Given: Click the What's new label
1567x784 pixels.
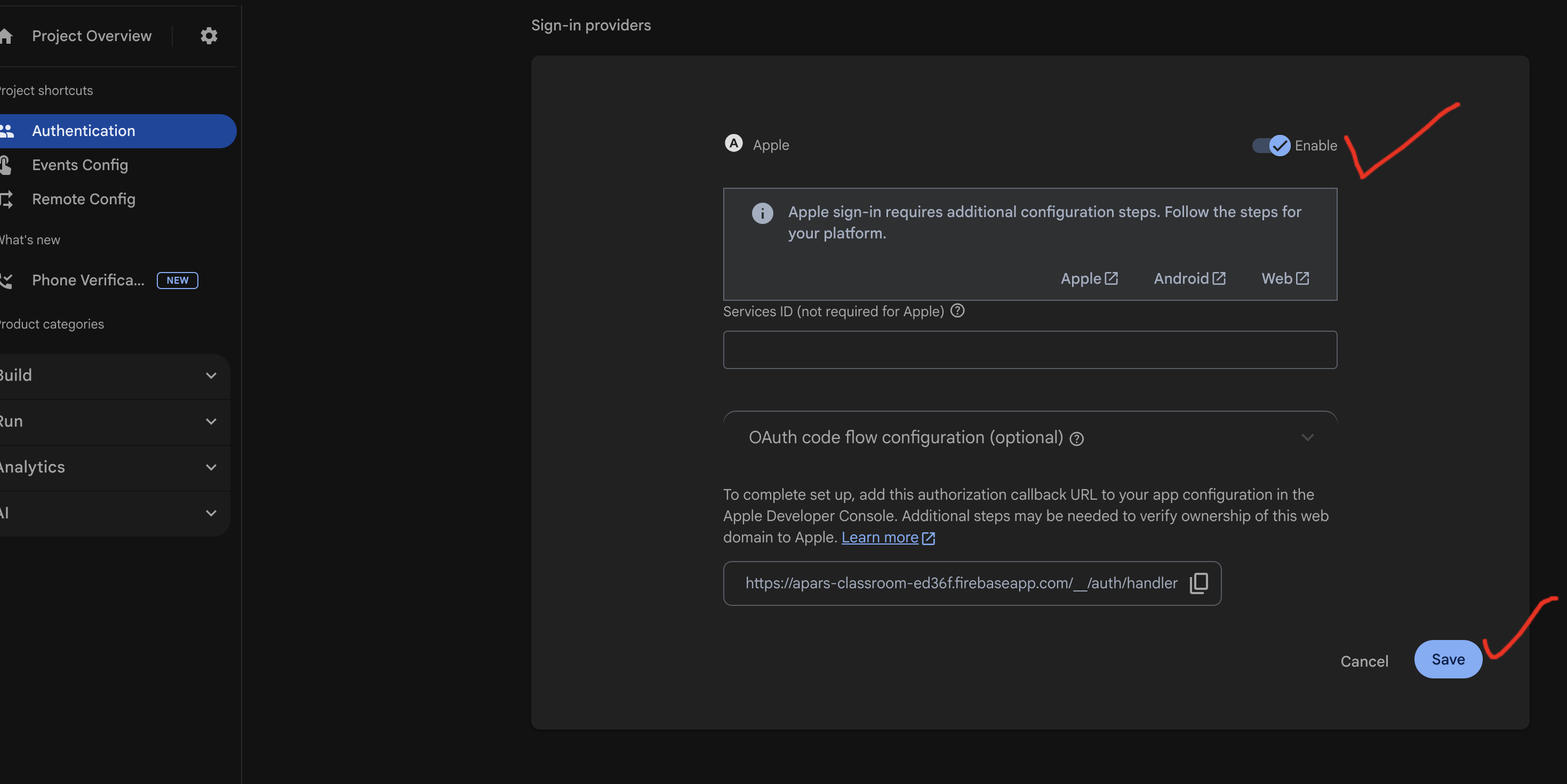Looking at the screenshot, I should 30,240.
